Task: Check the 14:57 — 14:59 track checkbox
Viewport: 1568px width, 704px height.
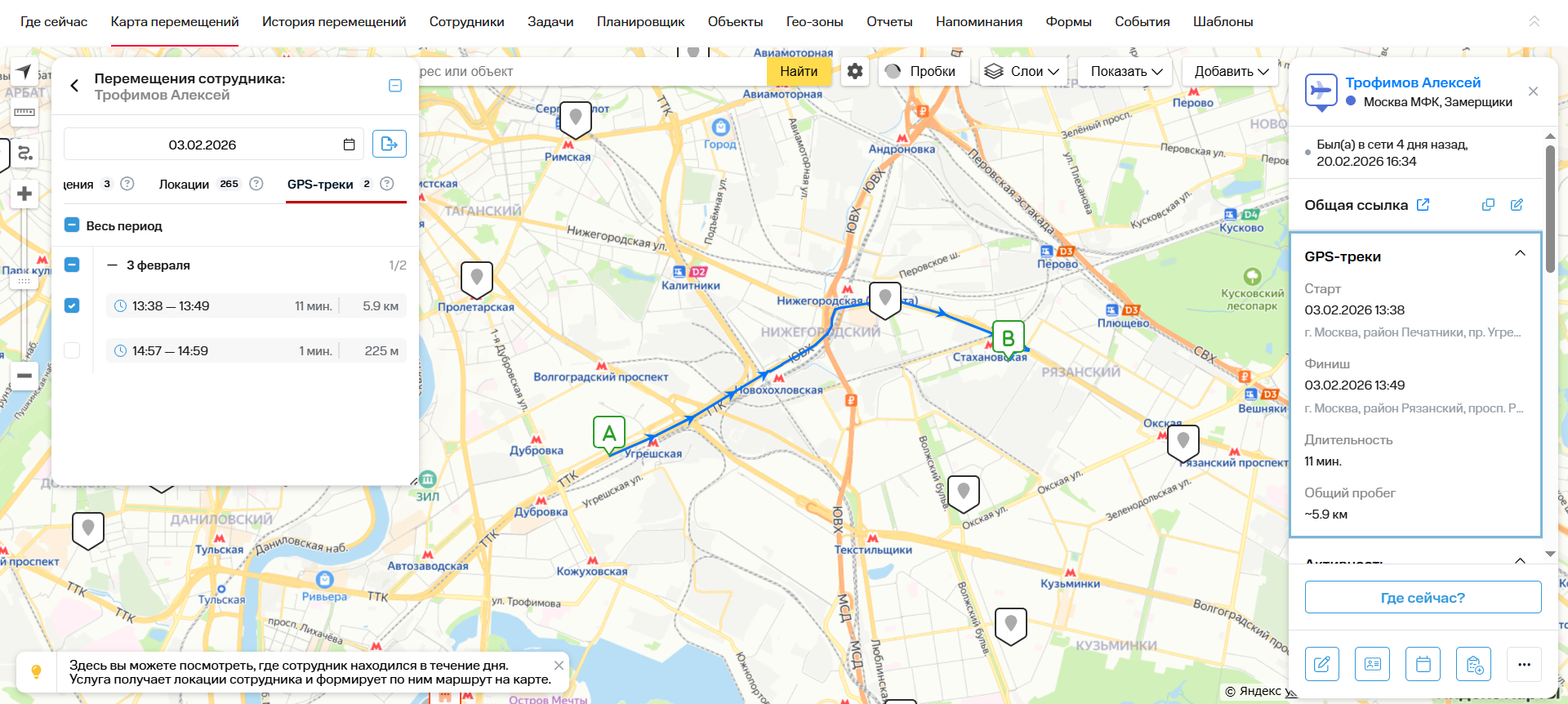Action: tap(72, 350)
